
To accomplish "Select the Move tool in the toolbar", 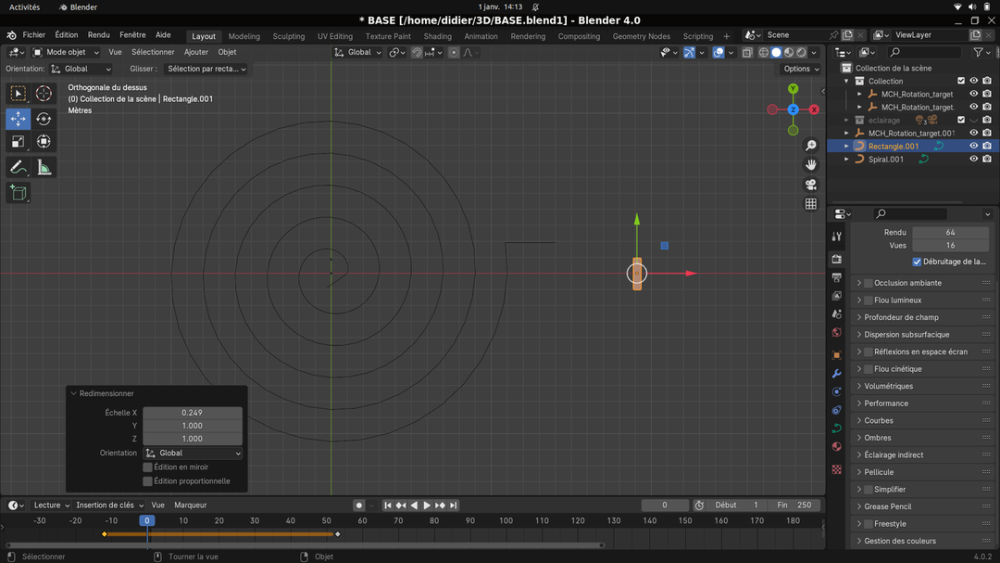I will pyautogui.click(x=18, y=118).
